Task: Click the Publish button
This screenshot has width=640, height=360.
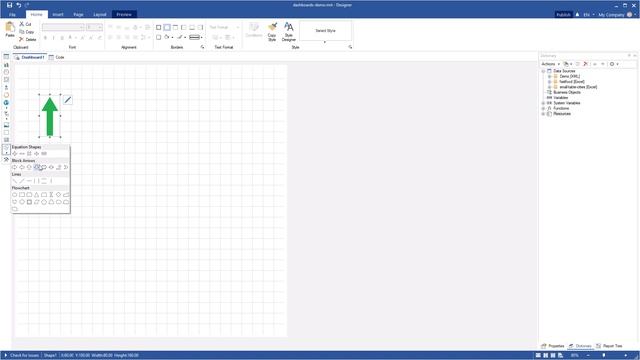Action: tap(563, 15)
